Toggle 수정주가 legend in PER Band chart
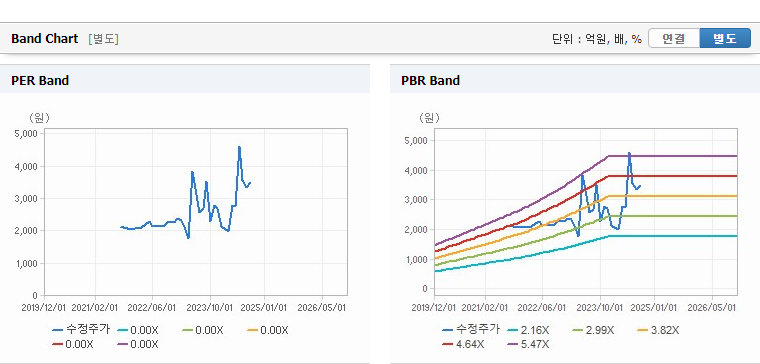760x364 pixels. (81, 330)
